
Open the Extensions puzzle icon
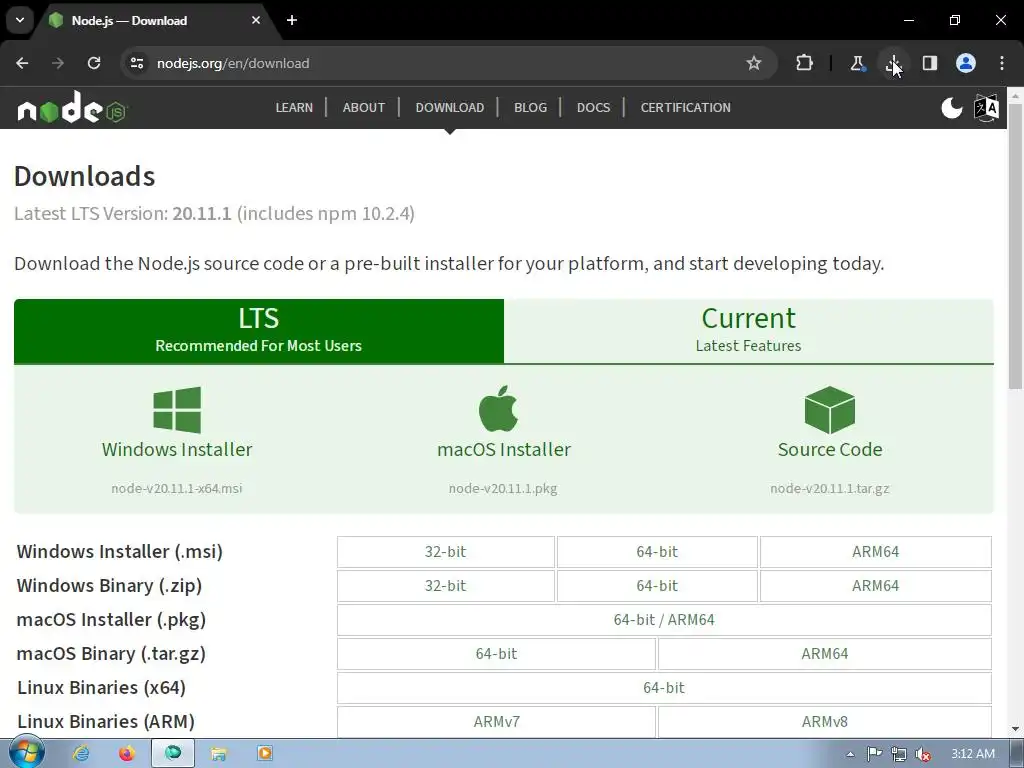(805, 63)
